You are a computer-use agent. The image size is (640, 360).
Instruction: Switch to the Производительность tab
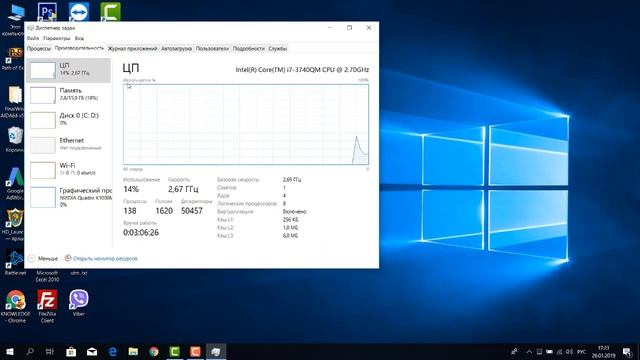(79, 48)
